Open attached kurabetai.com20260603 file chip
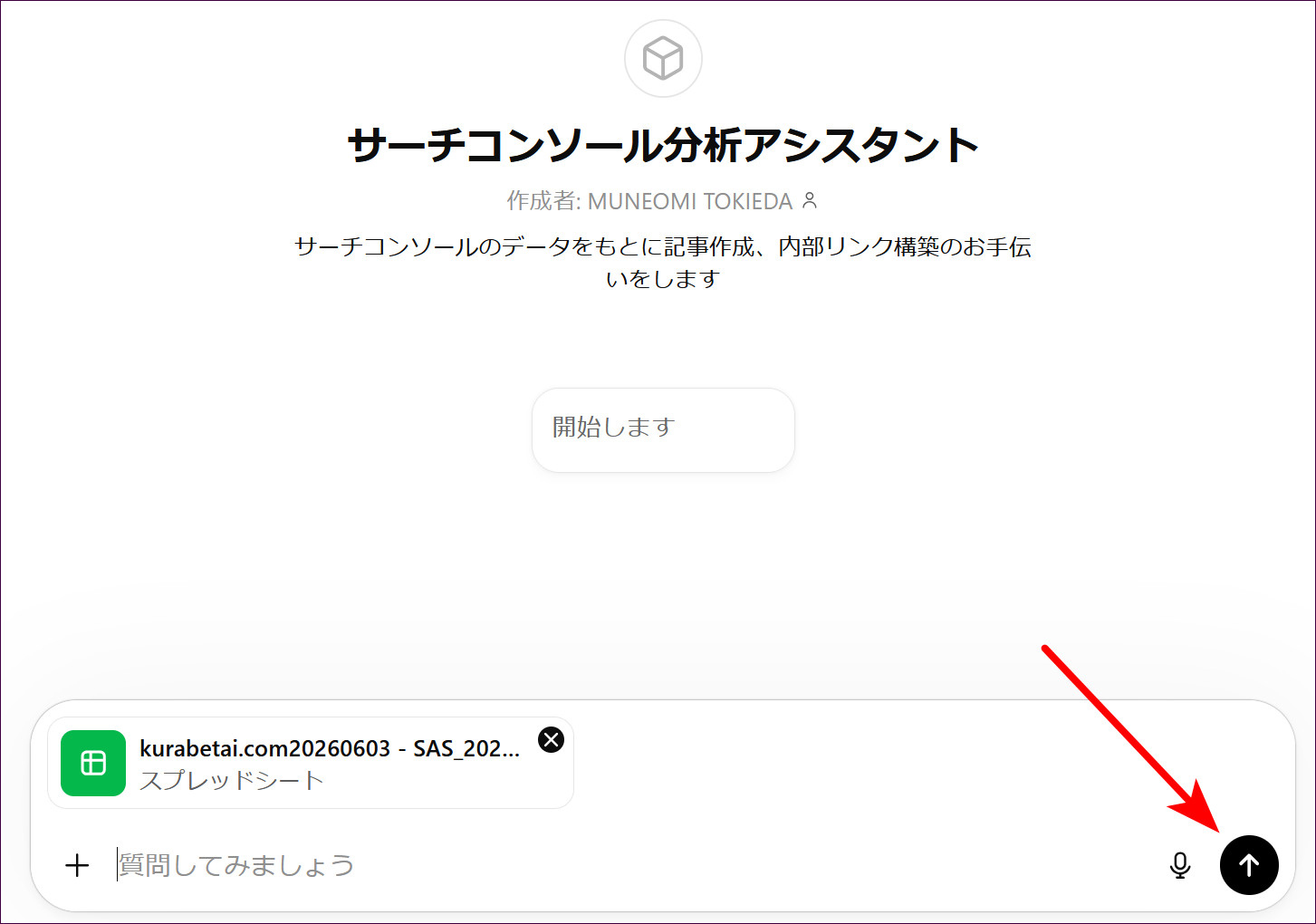 tap(311, 763)
